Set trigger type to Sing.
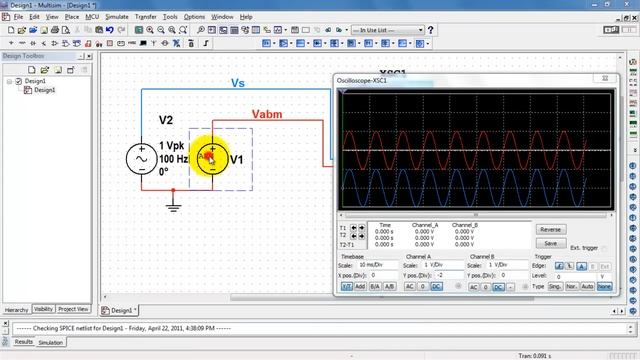Viewport: 640px width, 360px height. pyautogui.click(x=555, y=287)
